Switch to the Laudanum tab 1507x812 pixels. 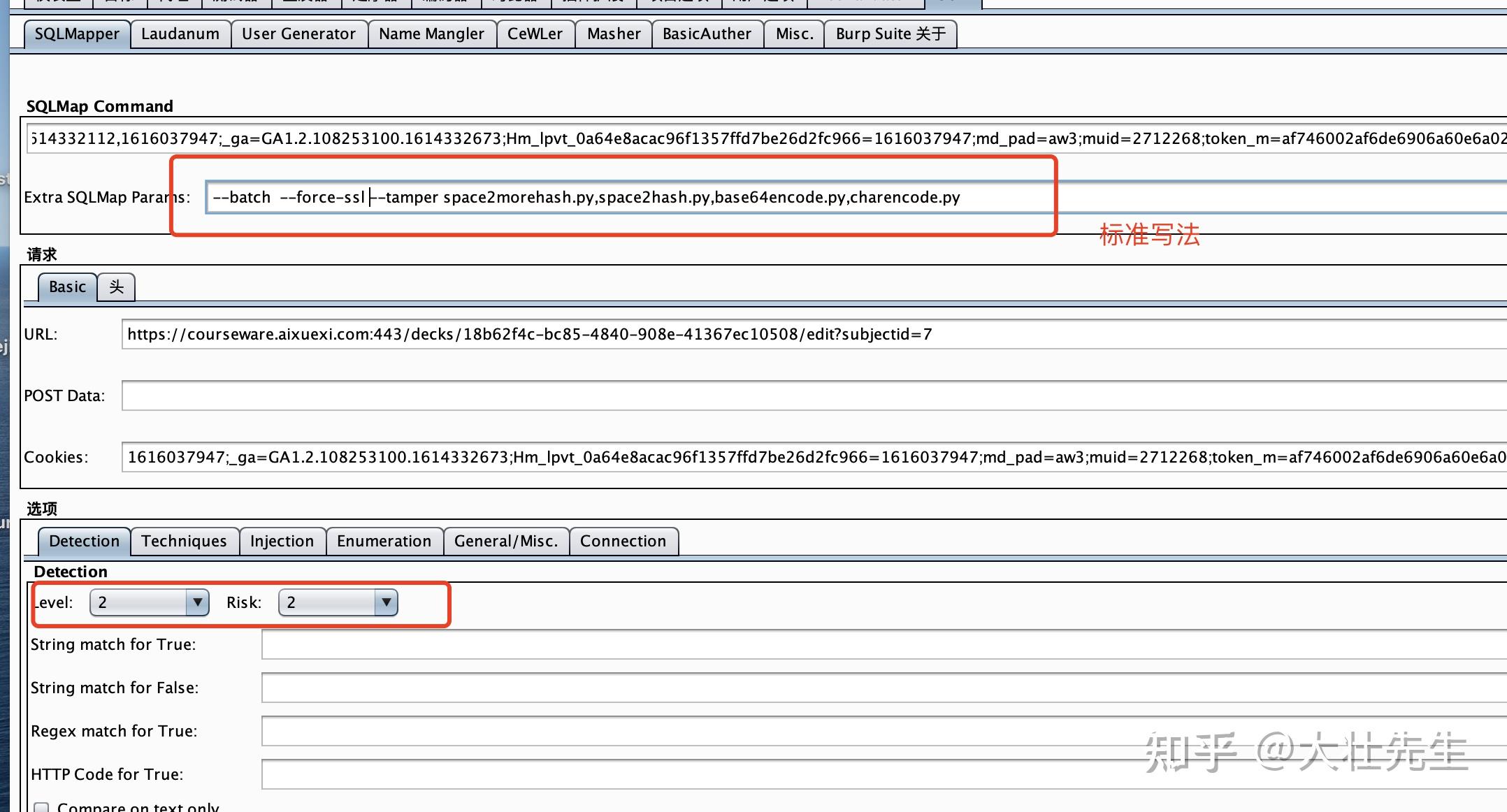pos(180,33)
